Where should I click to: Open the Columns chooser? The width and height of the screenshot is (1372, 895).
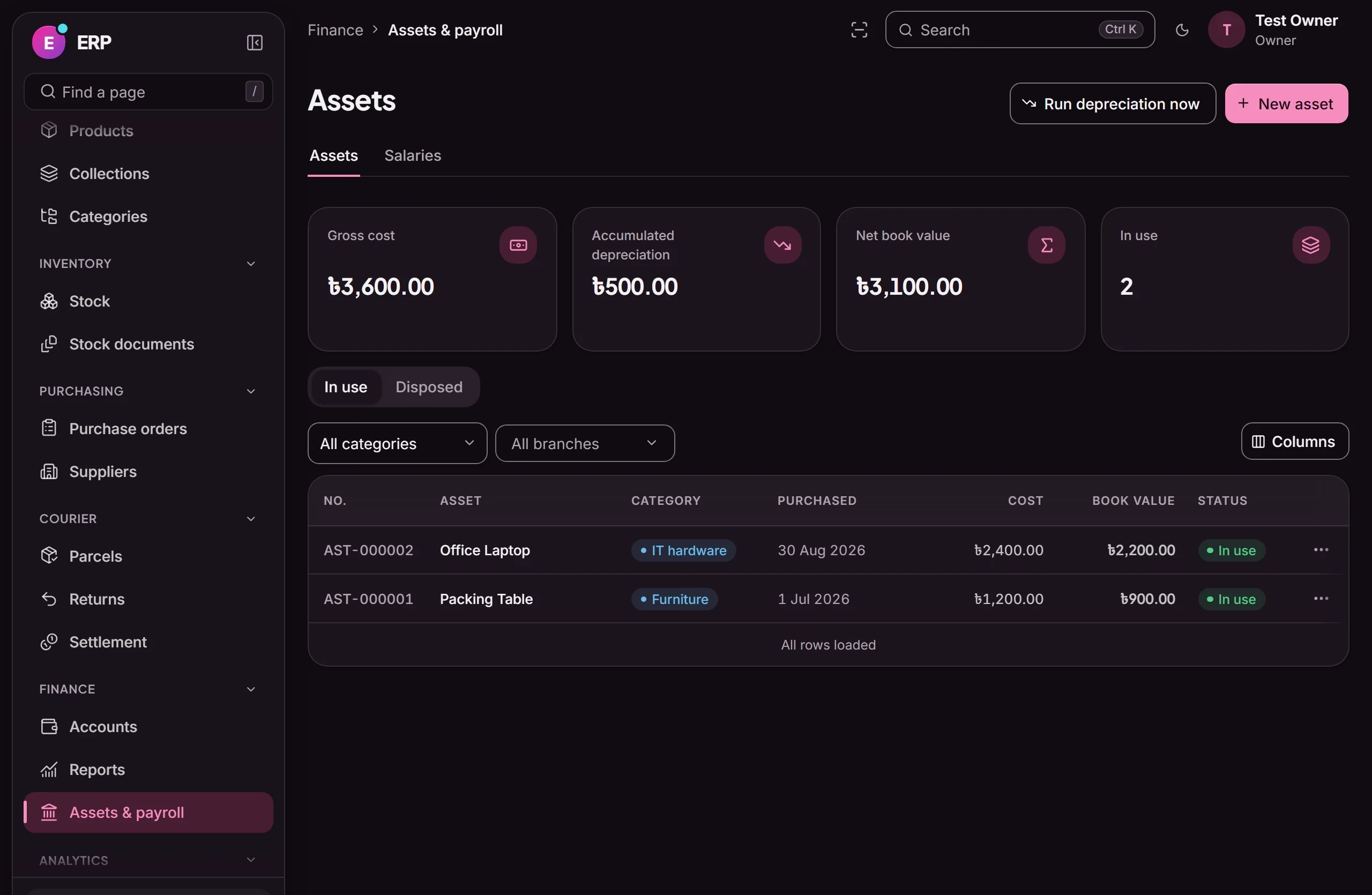point(1295,442)
